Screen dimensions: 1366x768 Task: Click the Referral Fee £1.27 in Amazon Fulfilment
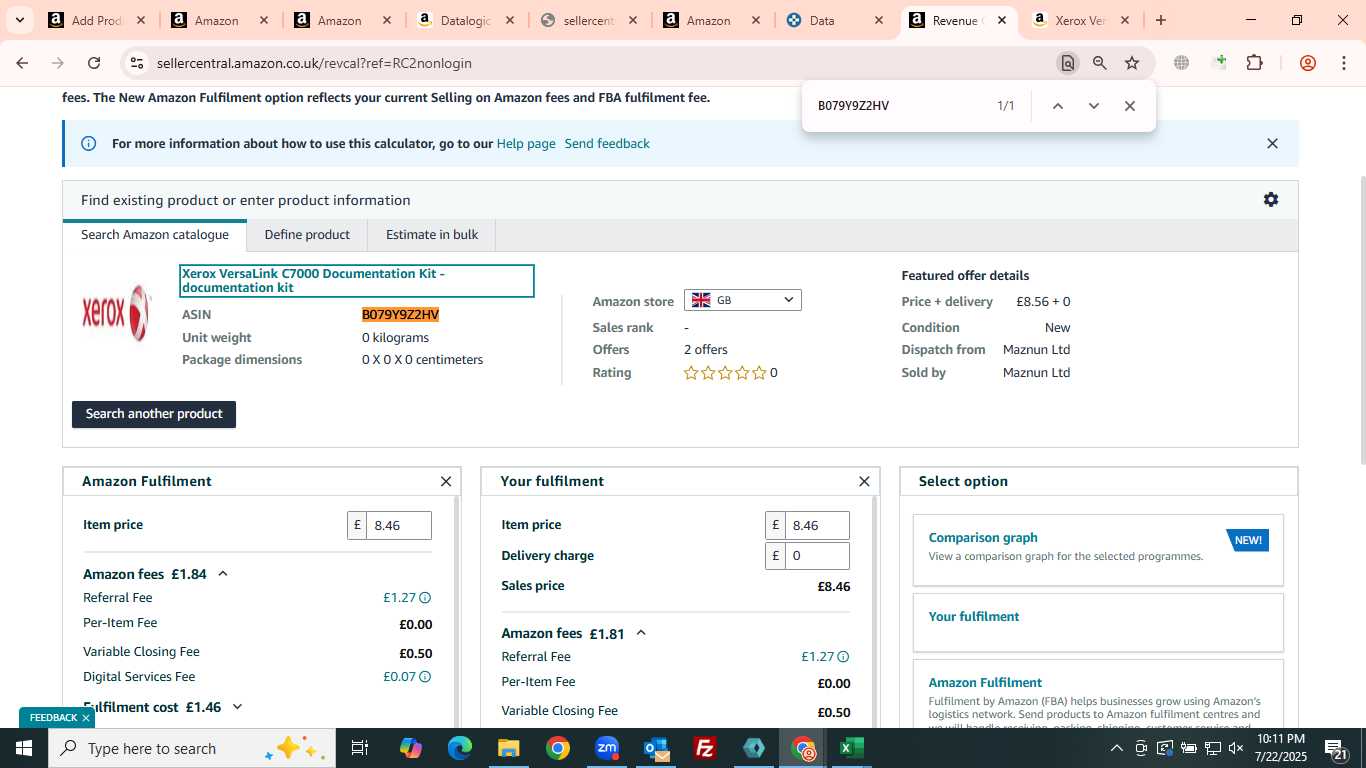point(399,598)
